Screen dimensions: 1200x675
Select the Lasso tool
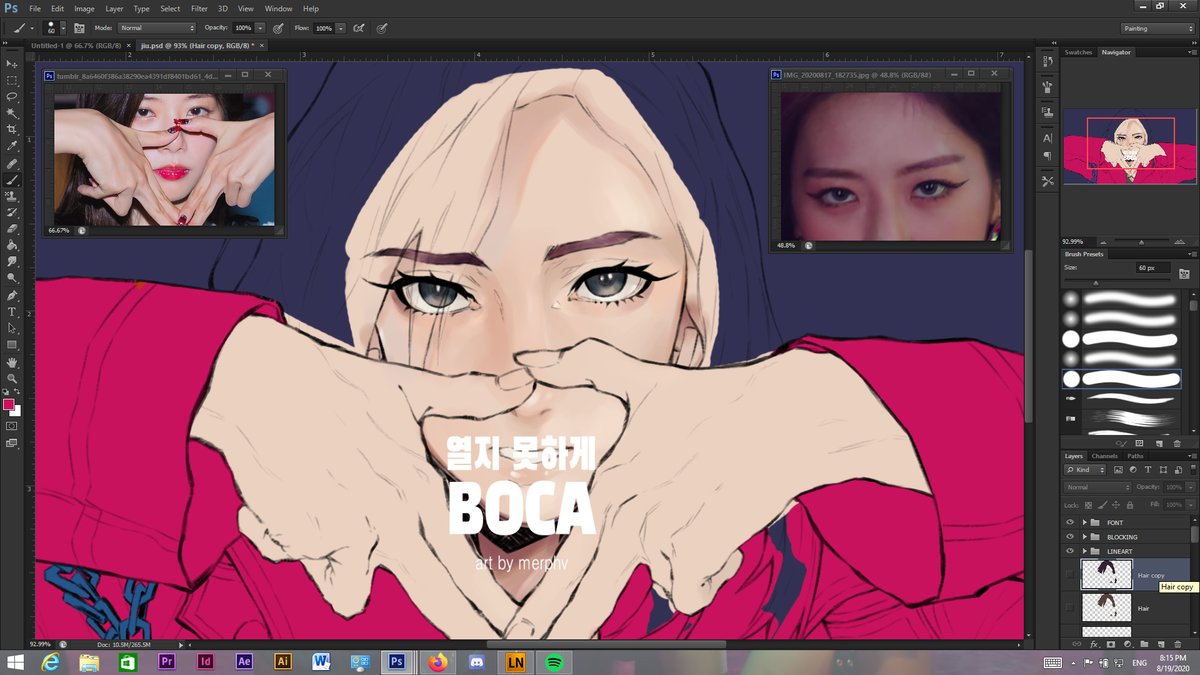[x=12, y=96]
